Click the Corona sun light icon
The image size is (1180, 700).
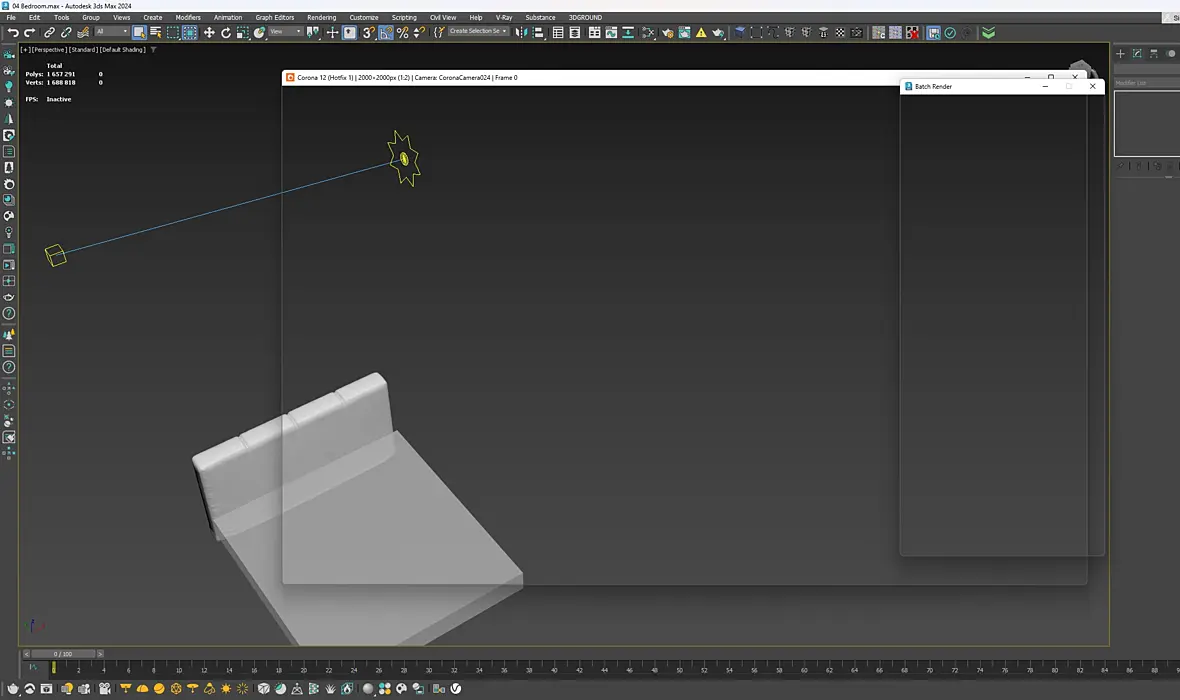(226, 689)
